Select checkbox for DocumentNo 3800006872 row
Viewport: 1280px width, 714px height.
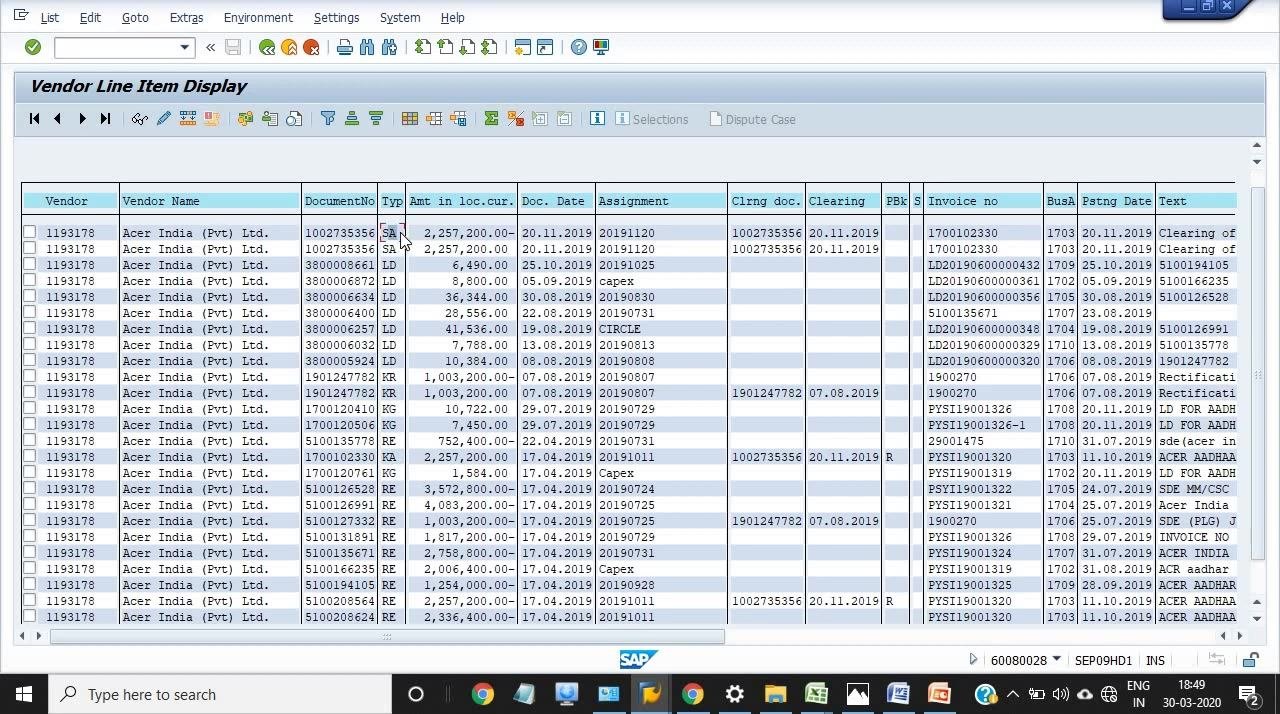30,281
